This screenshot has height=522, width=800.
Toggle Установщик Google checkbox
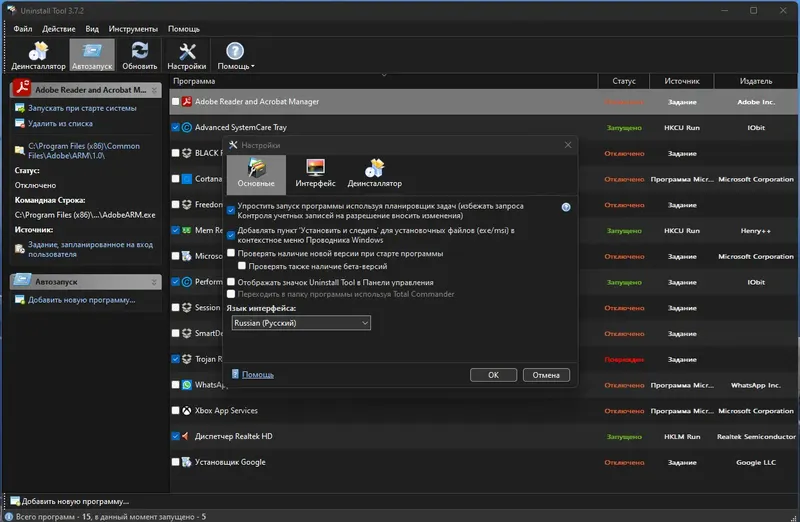pos(176,462)
